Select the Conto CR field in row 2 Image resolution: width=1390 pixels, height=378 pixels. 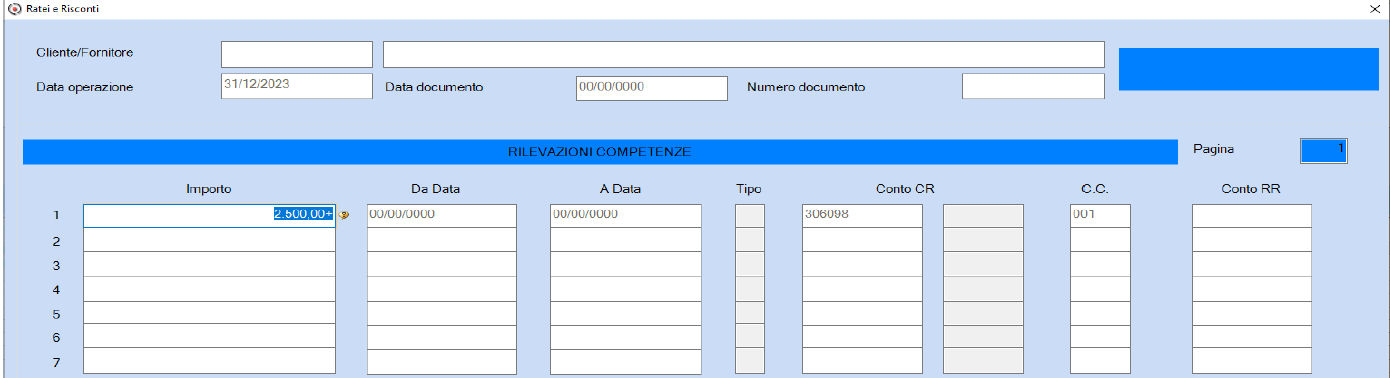[x=862, y=240]
